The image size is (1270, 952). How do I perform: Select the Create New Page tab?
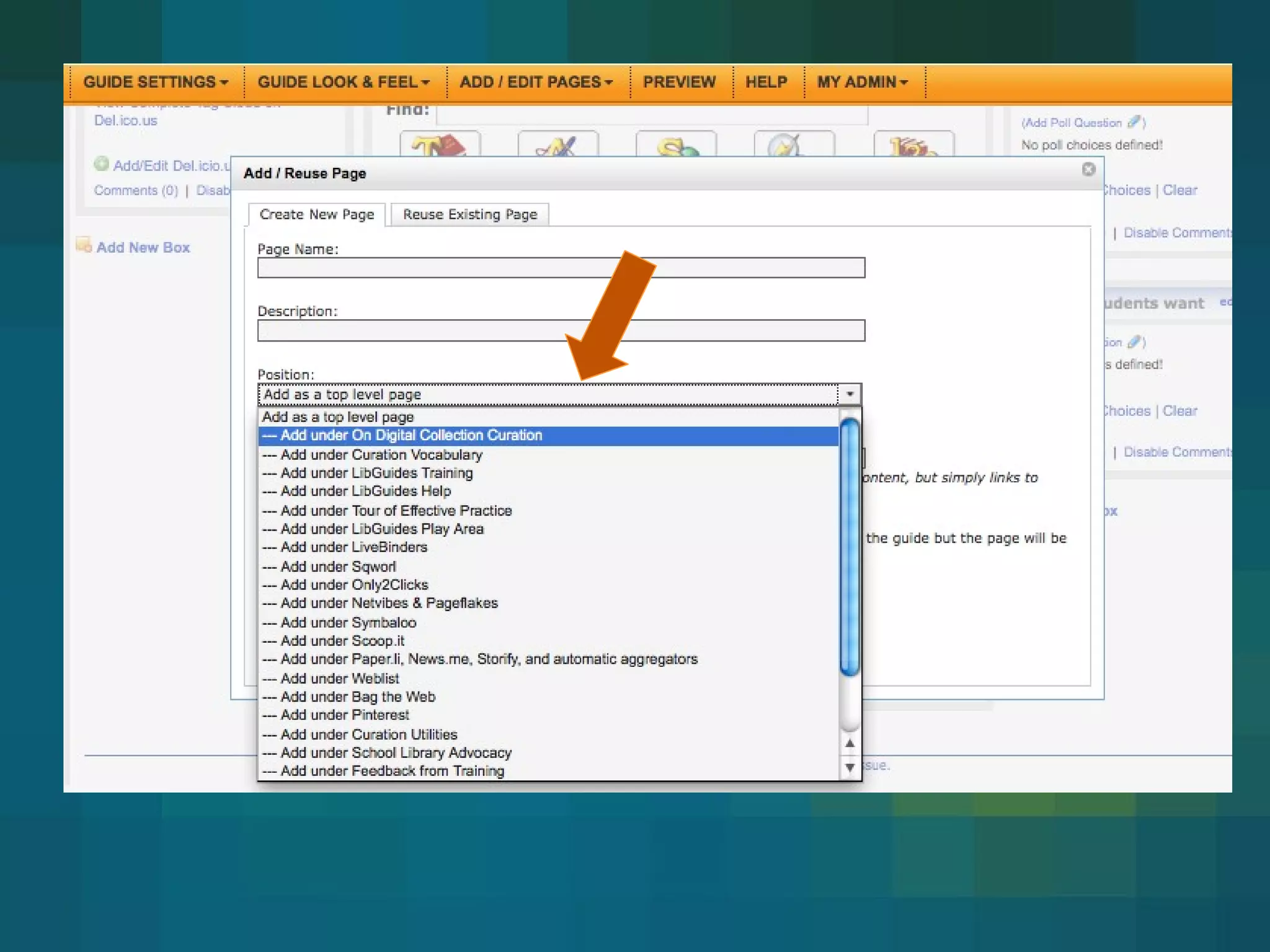coord(316,214)
